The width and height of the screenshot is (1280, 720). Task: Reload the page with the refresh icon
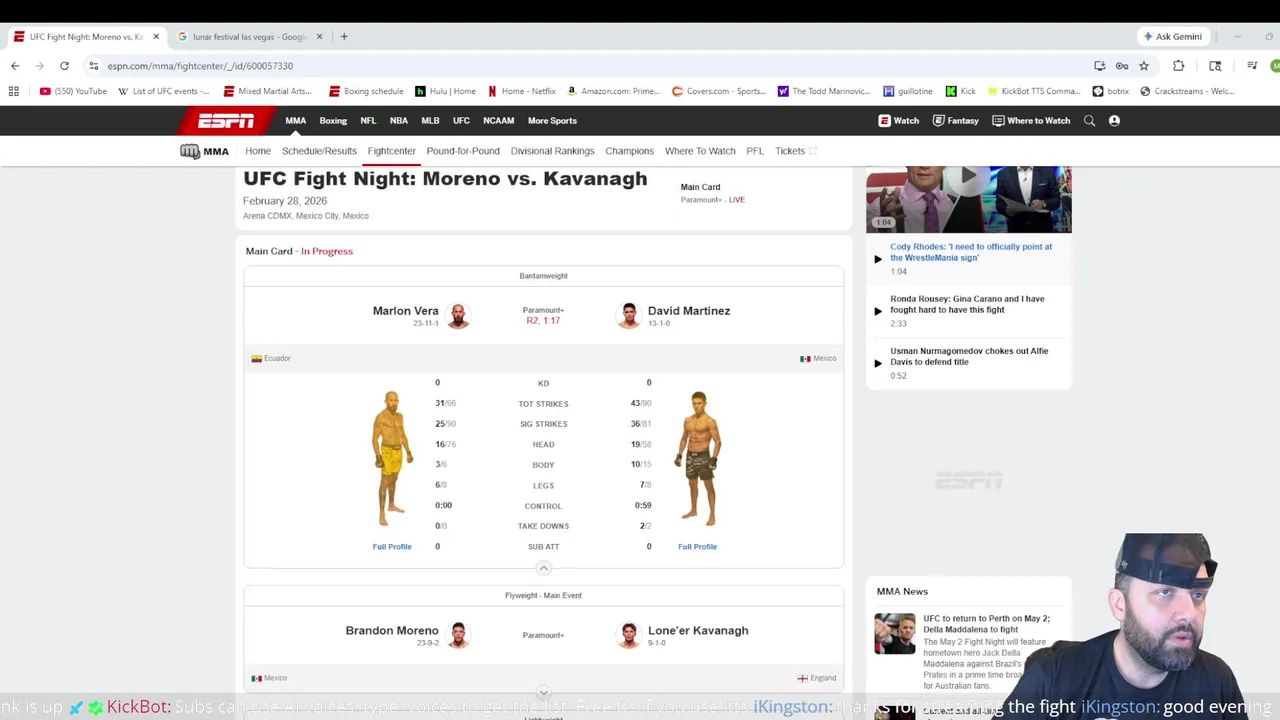tap(64, 66)
